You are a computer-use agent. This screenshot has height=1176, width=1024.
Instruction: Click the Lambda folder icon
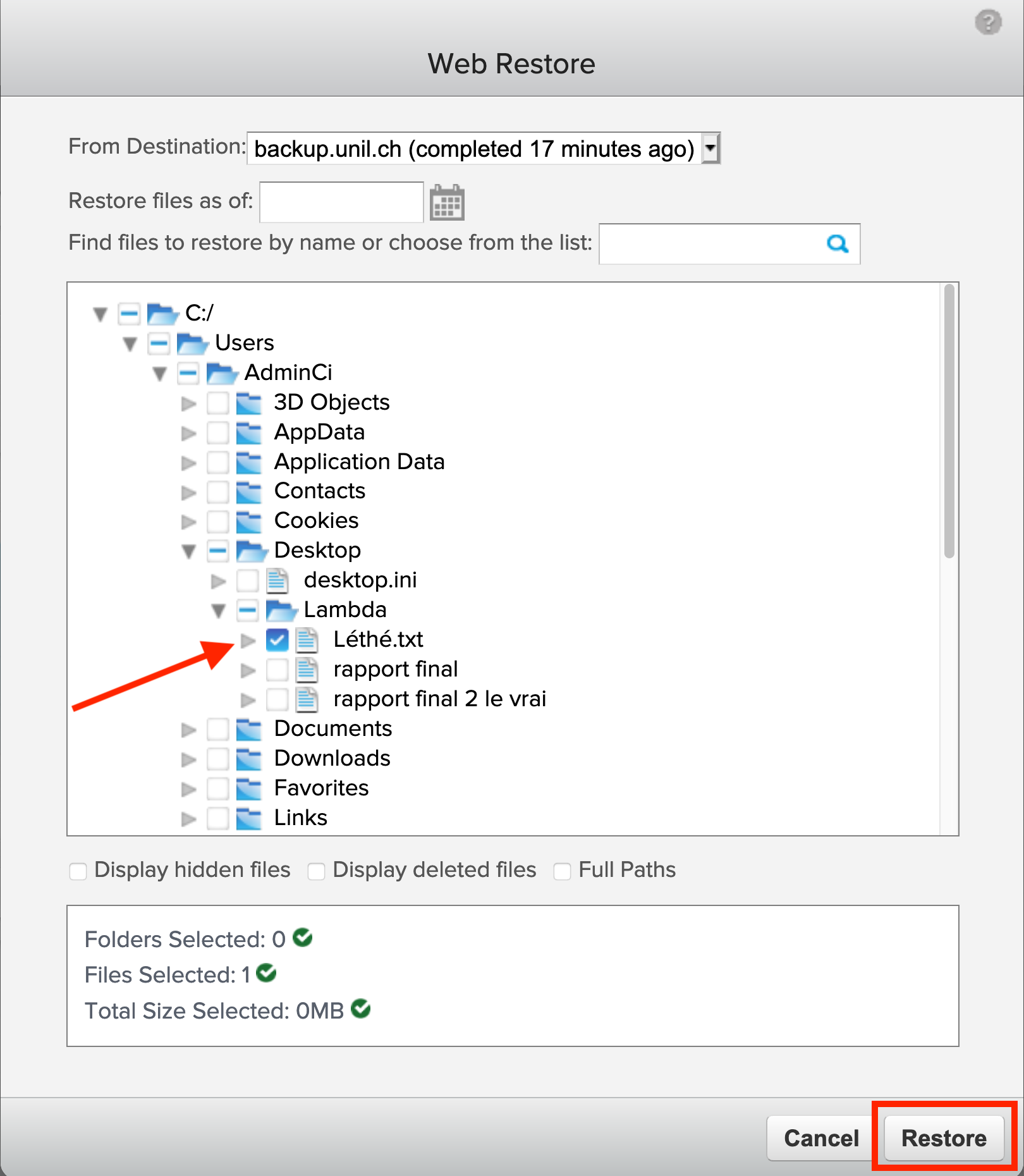click(x=281, y=610)
